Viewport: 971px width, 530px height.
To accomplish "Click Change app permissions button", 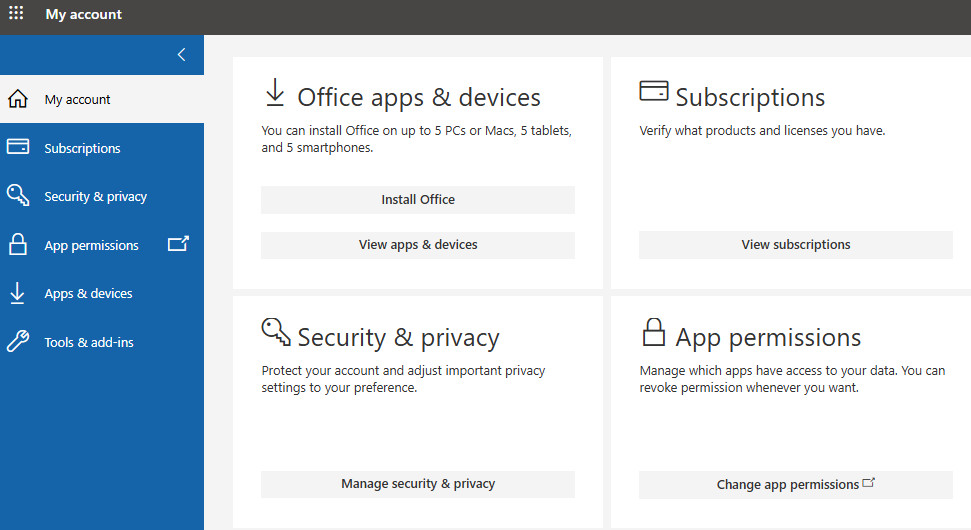I will coord(796,484).
